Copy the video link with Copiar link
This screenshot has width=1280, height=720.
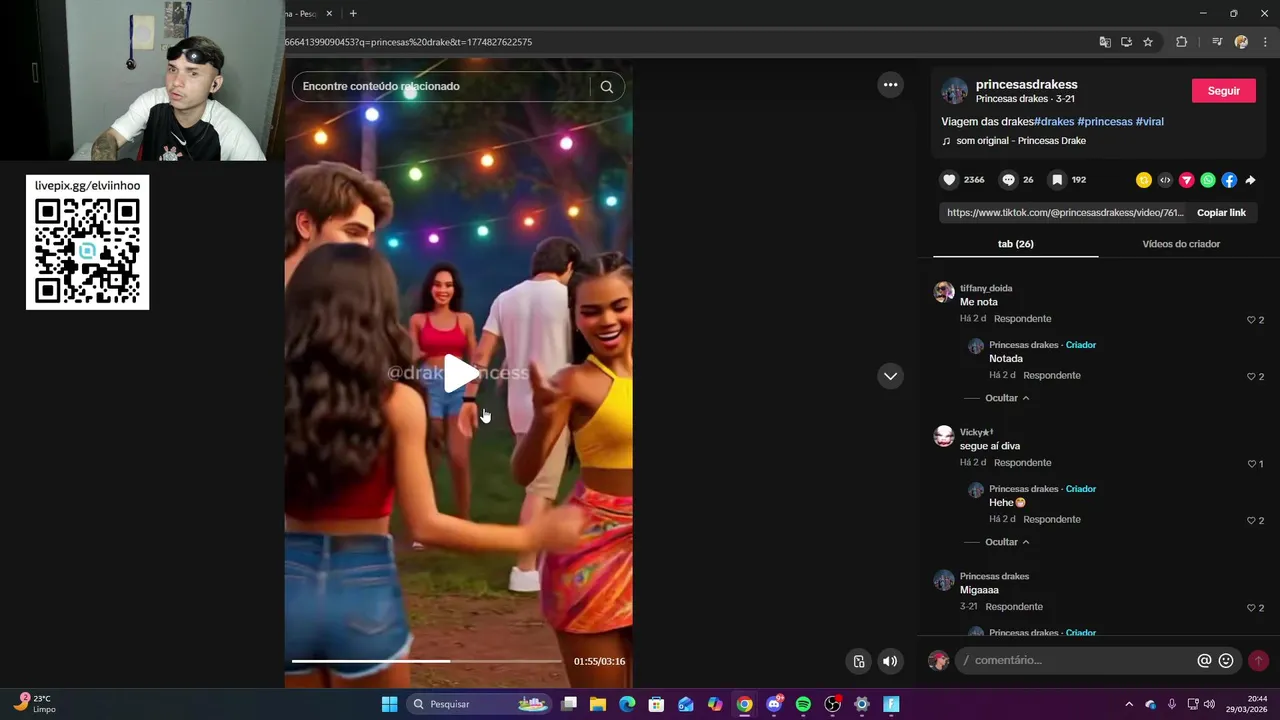(x=1221, y=213)
